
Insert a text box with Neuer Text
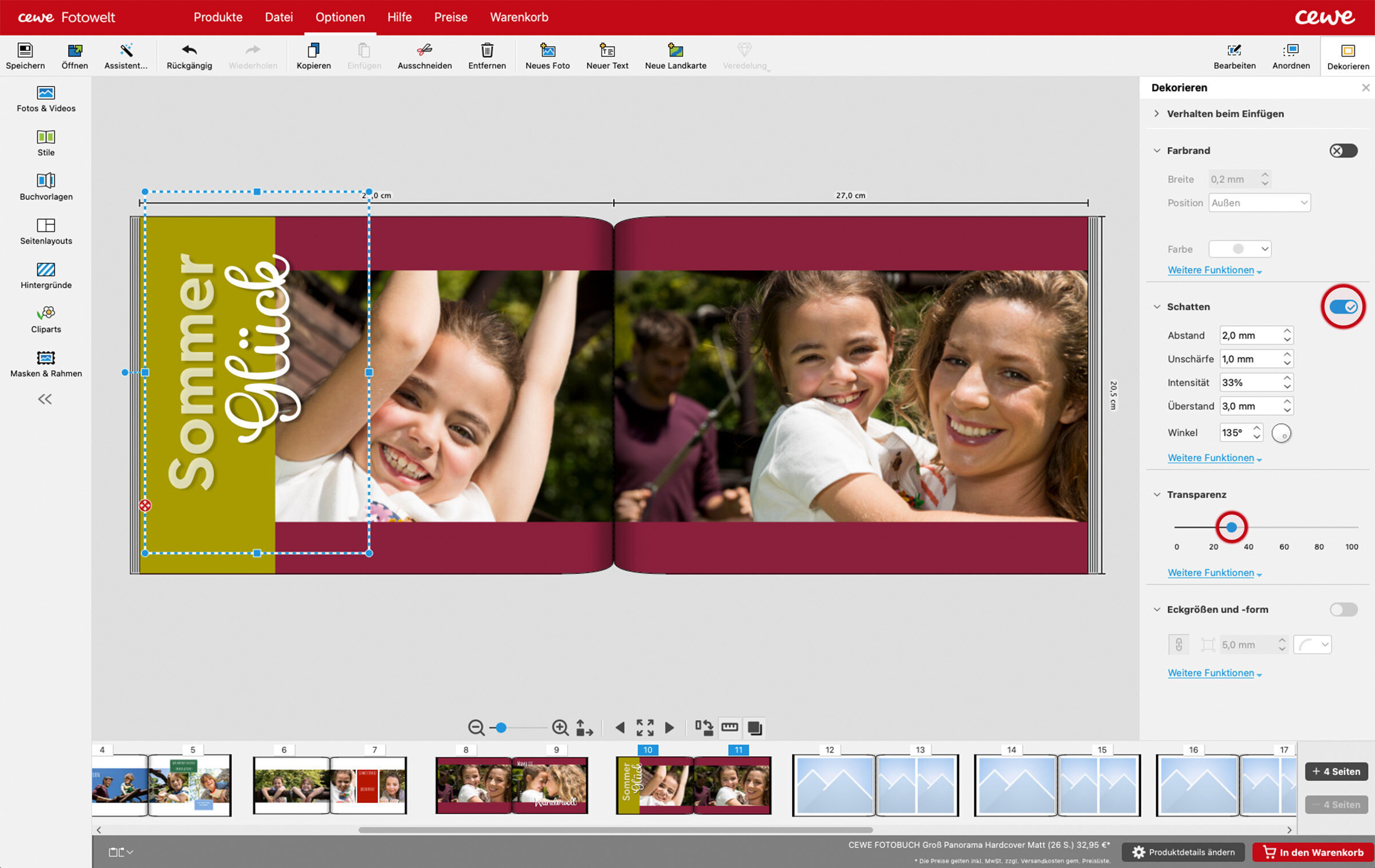[607, 56]
